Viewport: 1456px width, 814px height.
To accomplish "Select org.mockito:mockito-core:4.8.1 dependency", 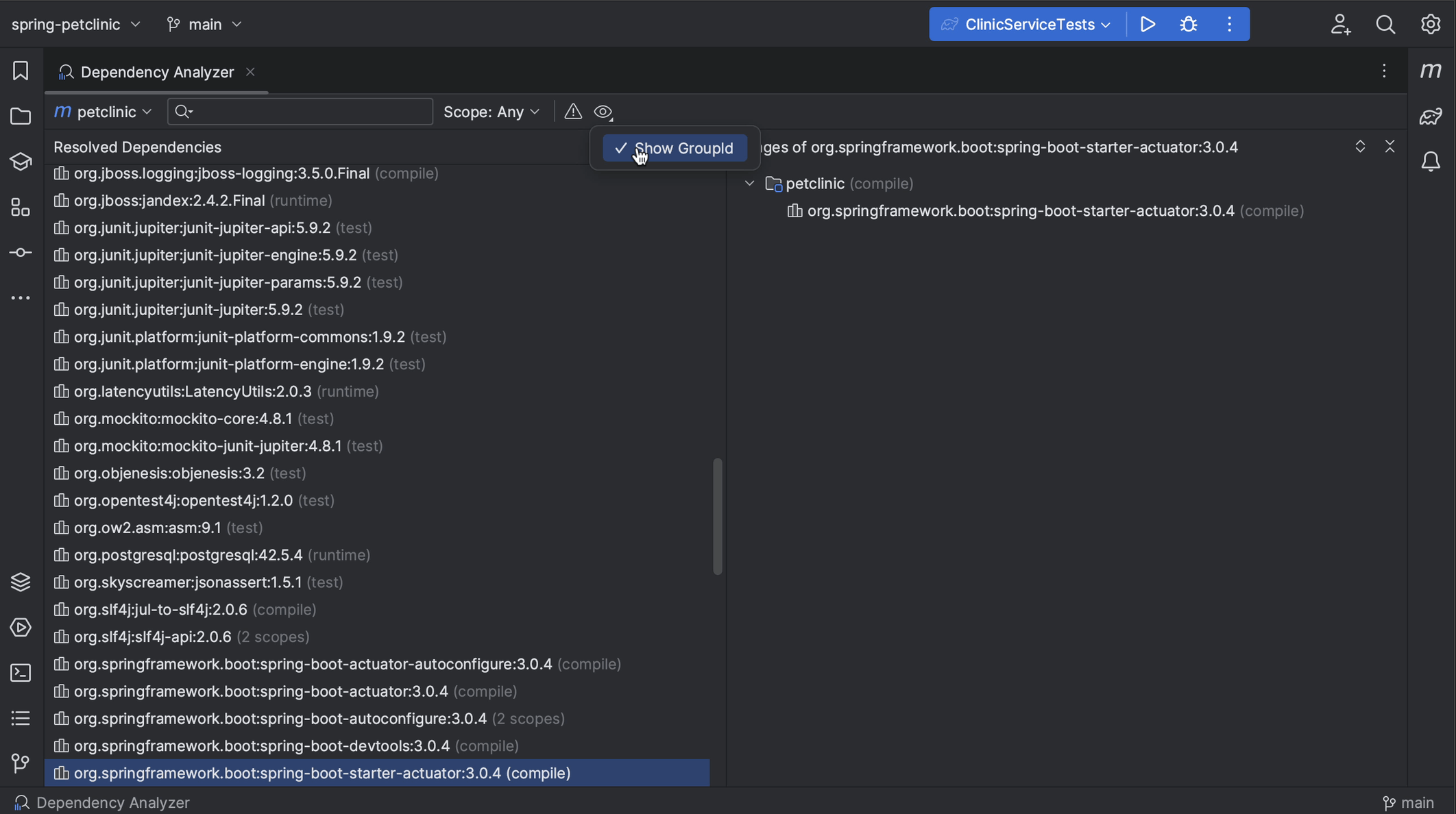I will click(x=182, y=418).
